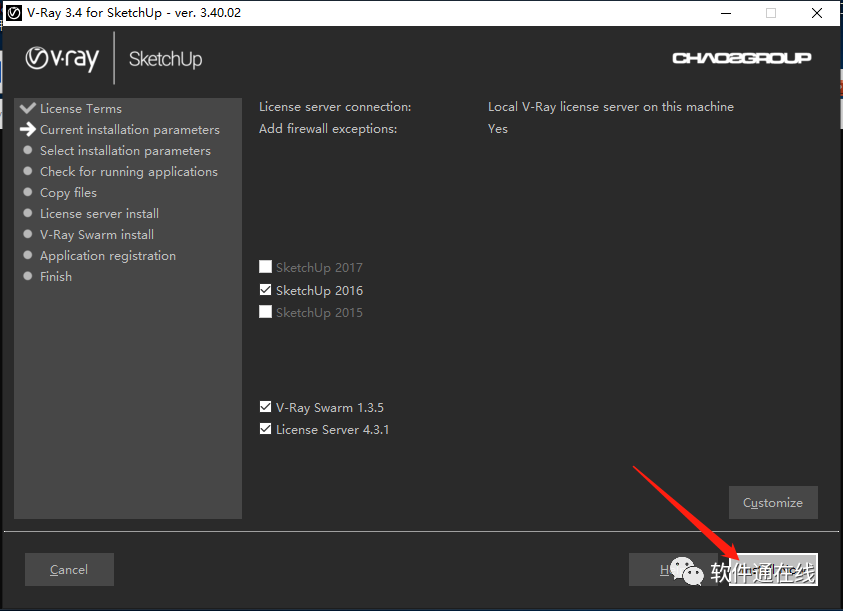Screen dimensions: 843x611
Task: Select the License Terms step
Action: (x=81, y=109)
